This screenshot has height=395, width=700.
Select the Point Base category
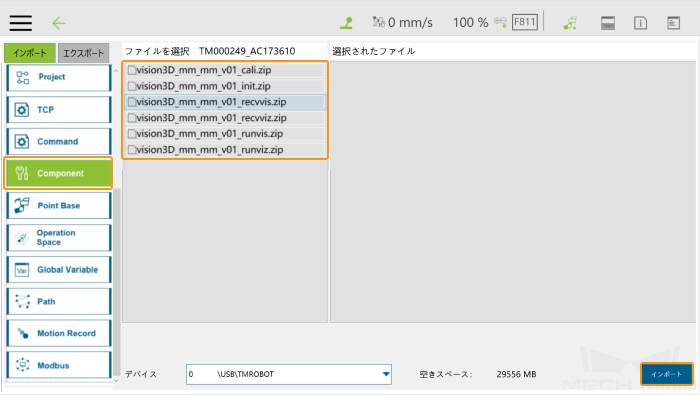tap(59, 206)
